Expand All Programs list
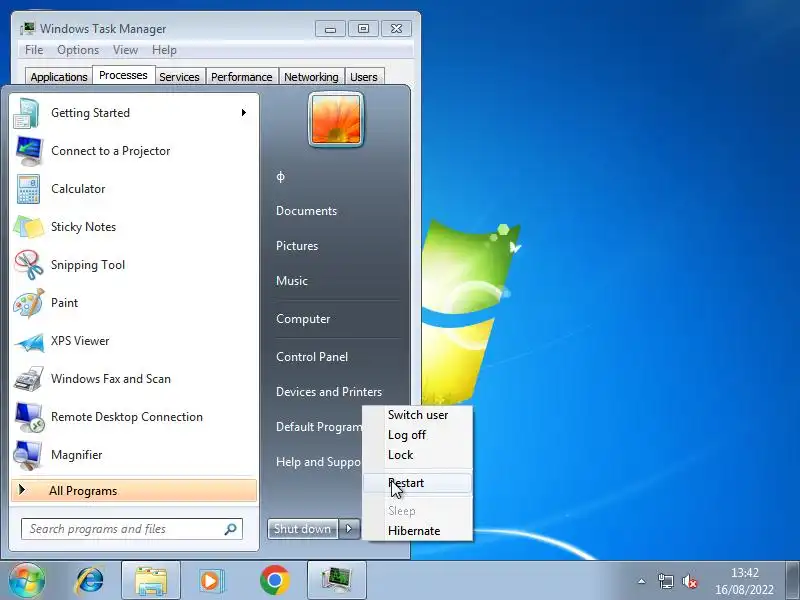Screen dimensions: 800x600 pos(134,491)
